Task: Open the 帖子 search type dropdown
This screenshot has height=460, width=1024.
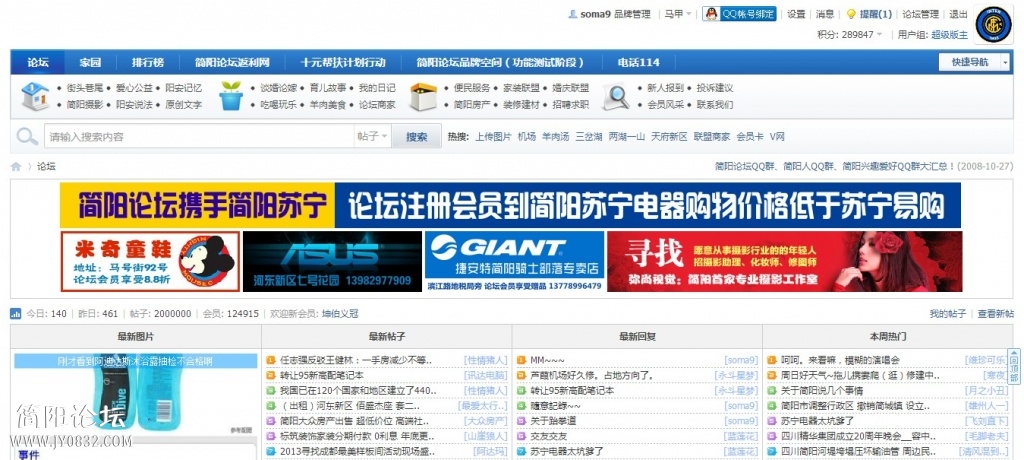Action: [373, 137]
